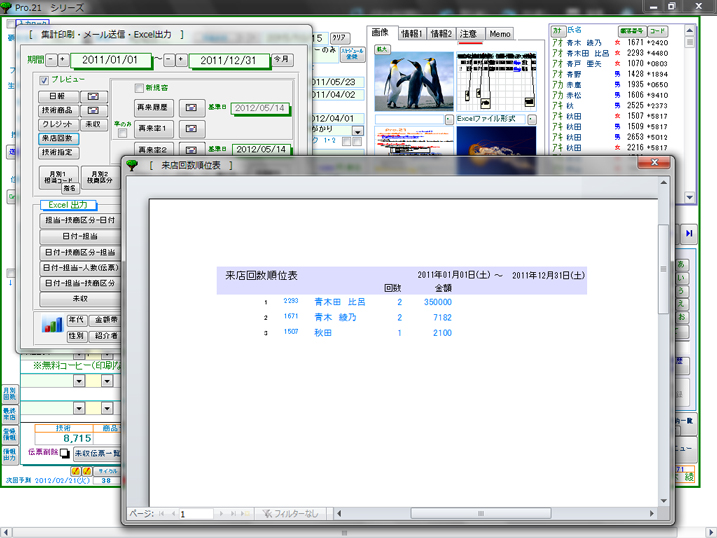Image resolution: width=717 pixels, height=538 pixels.
Task: Click the 拡大 enlarge image button
Action: 382,49
